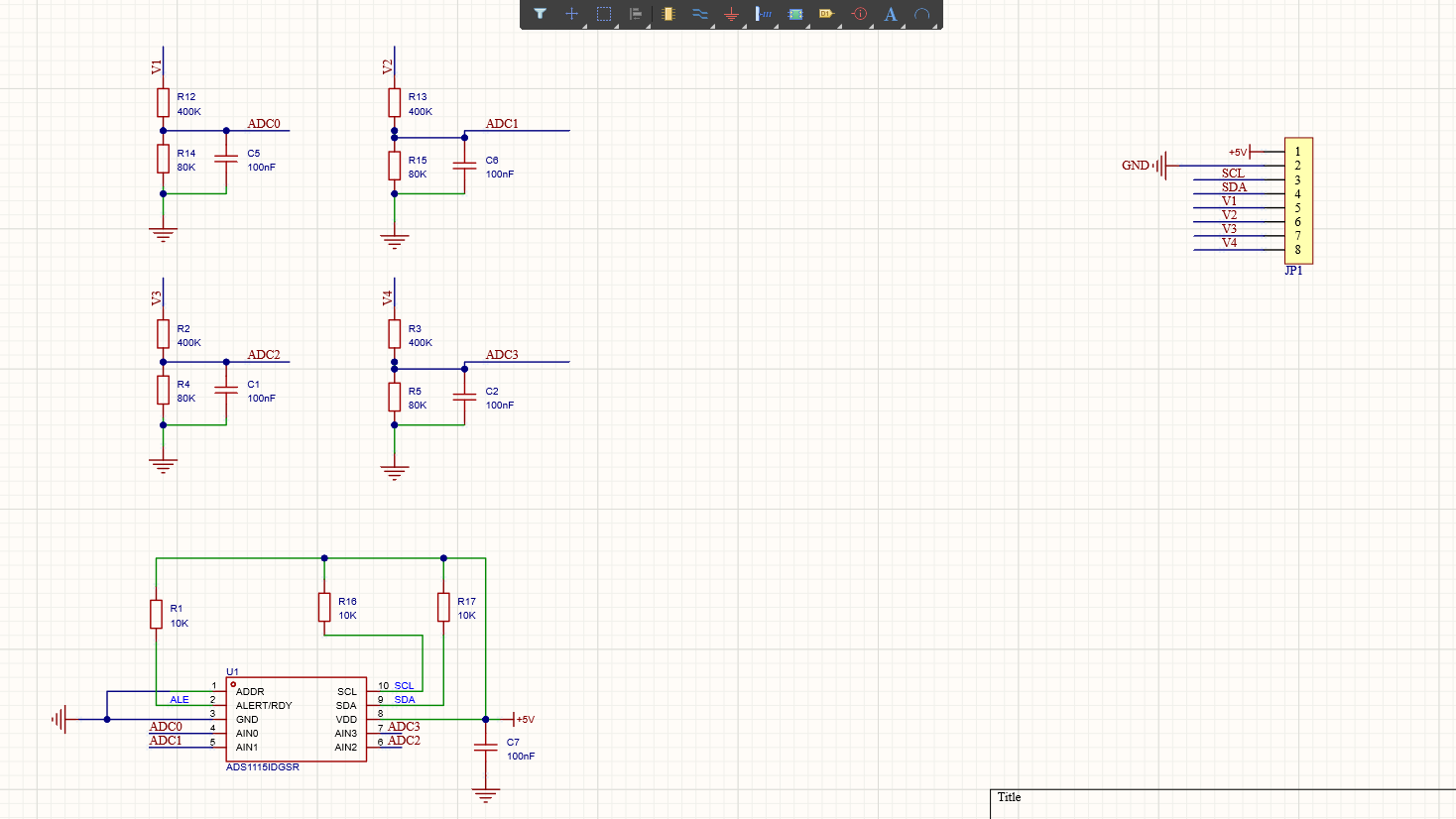This screenshot has height=819, width=1456.
Task: Click the ADS1115IDGSR part name text
Action: pyautogui.click(x=263, y=767)
